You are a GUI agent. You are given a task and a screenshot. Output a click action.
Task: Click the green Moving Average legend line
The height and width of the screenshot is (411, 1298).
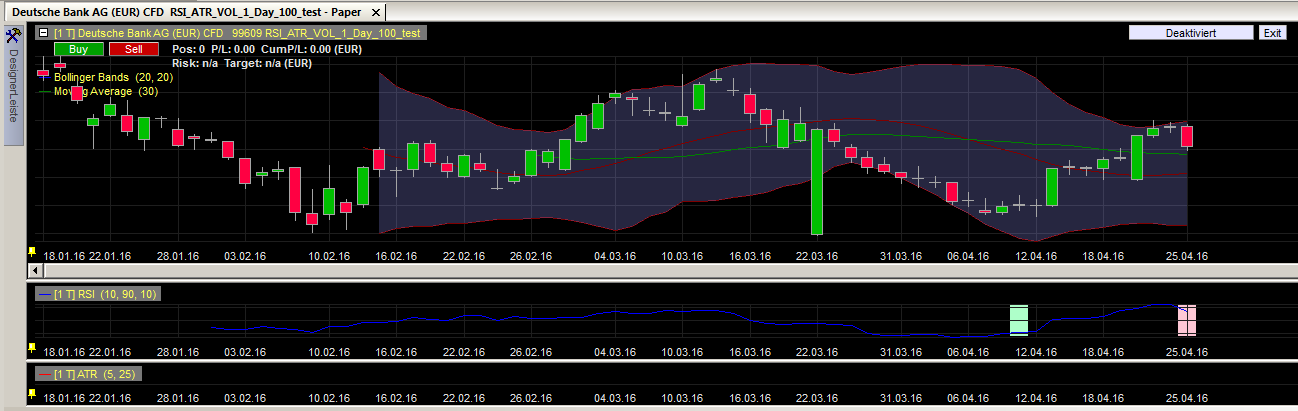pyautogui.click(x=45, y=92)
